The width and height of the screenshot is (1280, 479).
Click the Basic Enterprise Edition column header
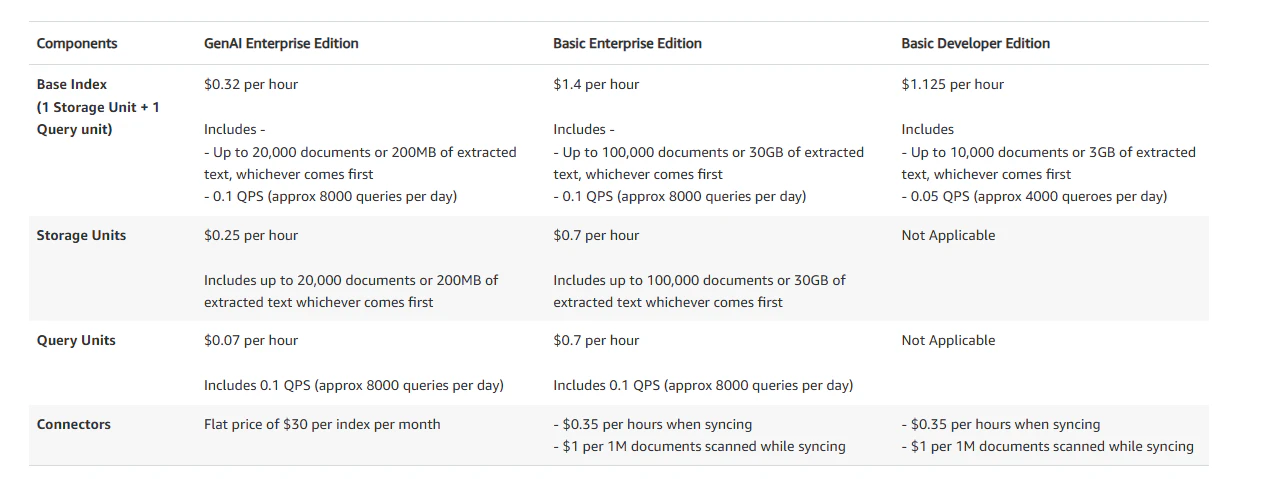627,43
